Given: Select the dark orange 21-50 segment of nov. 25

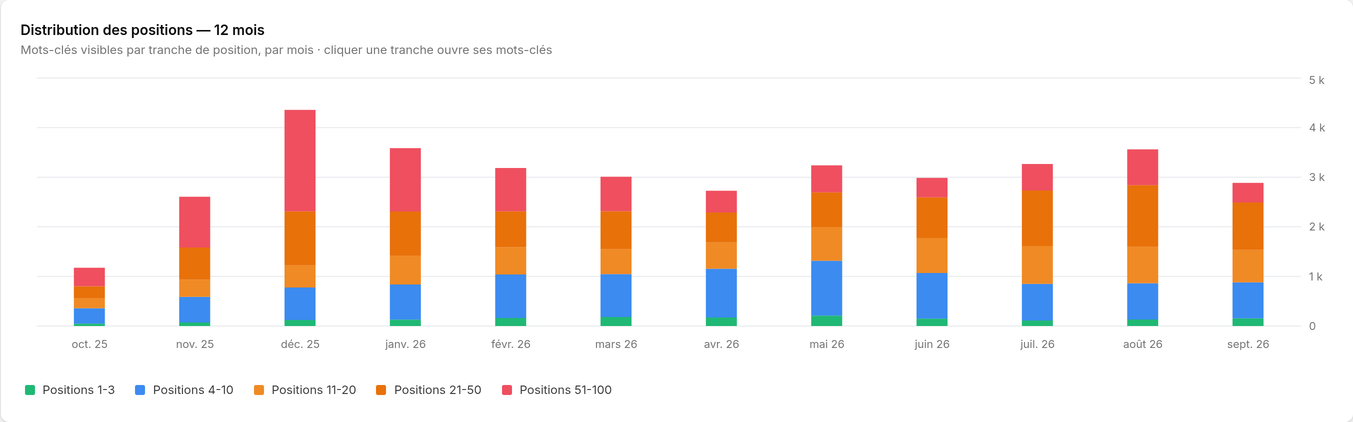Looking at the screenshot, I should tap(195, 263).
